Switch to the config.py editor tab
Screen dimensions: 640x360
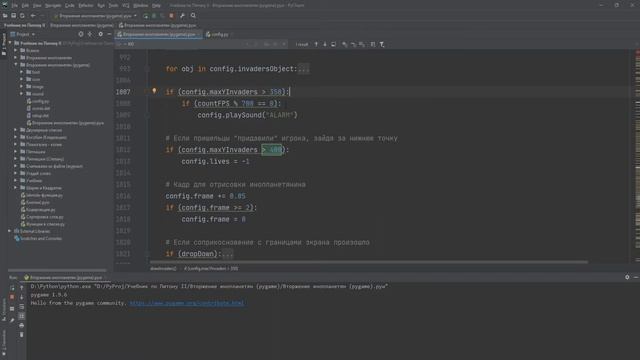pos(217,35)
